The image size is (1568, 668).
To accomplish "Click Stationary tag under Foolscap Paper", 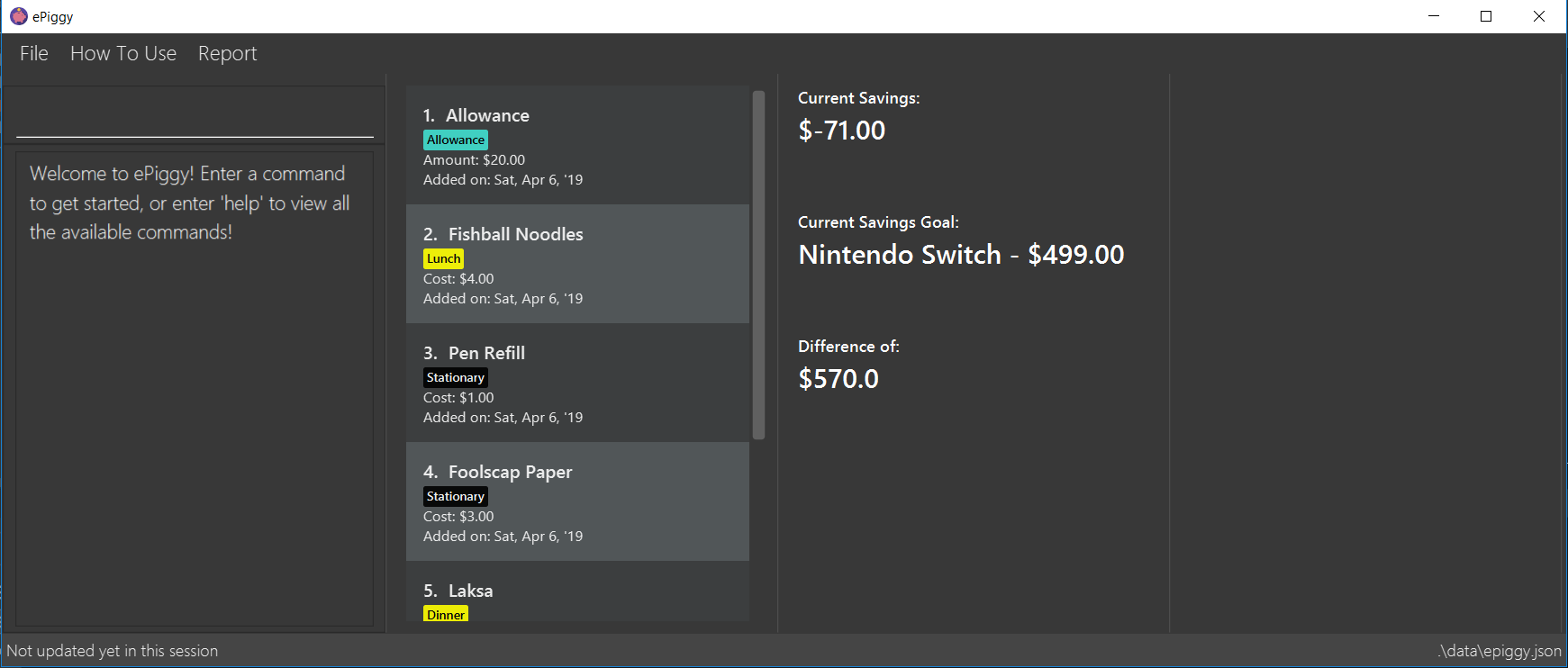I will click(x=456, y=496).
